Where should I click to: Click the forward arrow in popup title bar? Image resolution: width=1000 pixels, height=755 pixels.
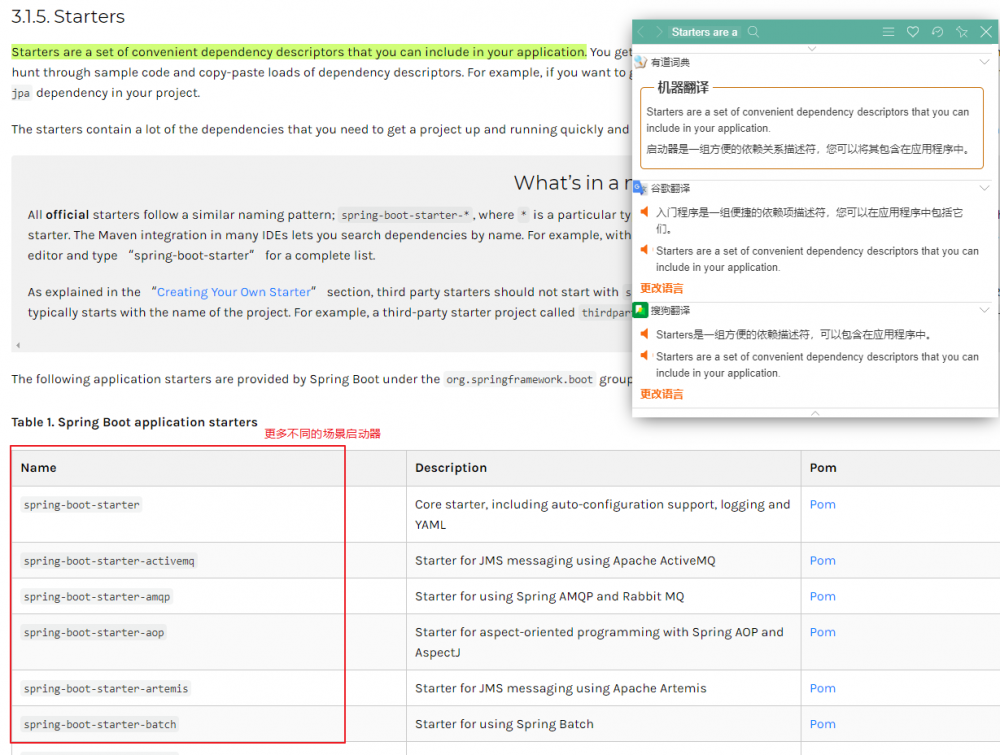pyautogui.click(x=658, y=31)
